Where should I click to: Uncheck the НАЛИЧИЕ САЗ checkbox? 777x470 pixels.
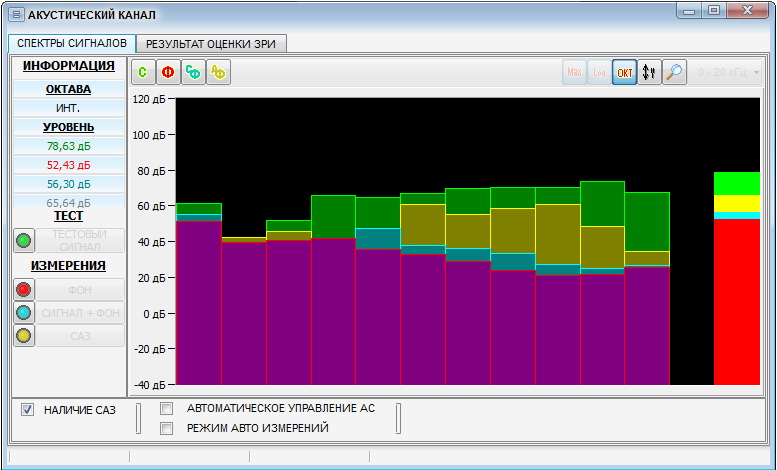point(28,409)
